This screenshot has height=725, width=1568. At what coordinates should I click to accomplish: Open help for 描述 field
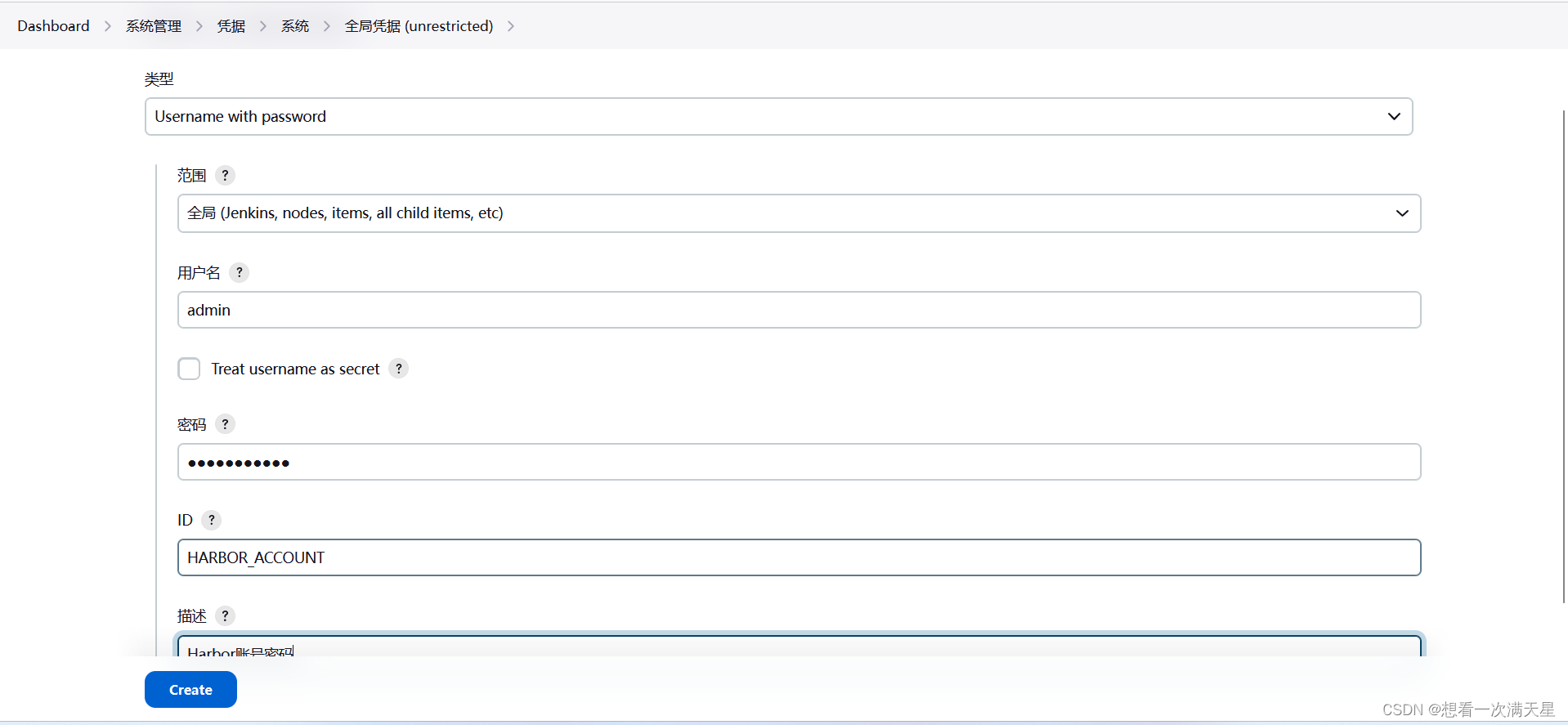click(x=225, y=615)
